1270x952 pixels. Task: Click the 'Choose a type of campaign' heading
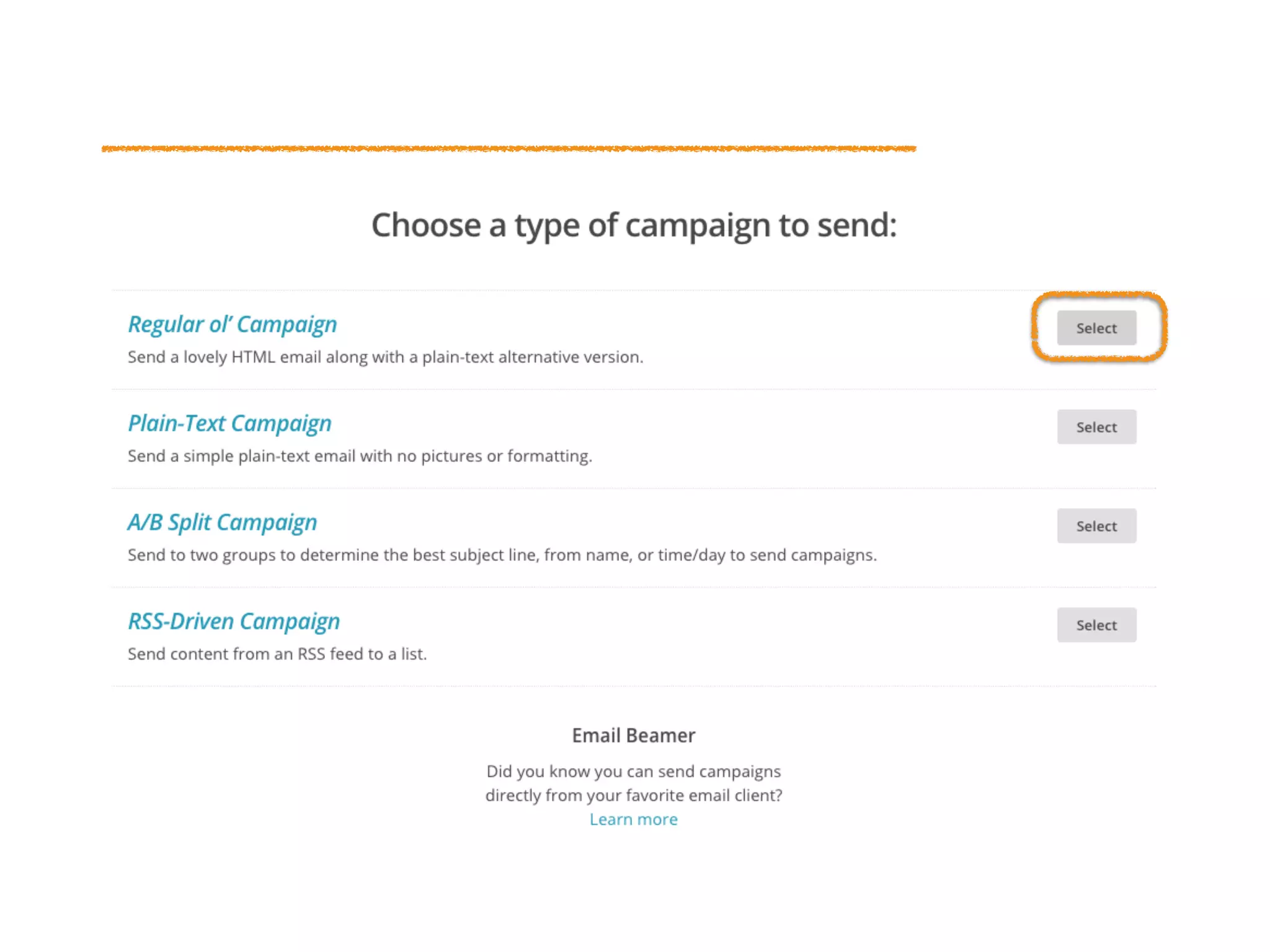(634, 225)
